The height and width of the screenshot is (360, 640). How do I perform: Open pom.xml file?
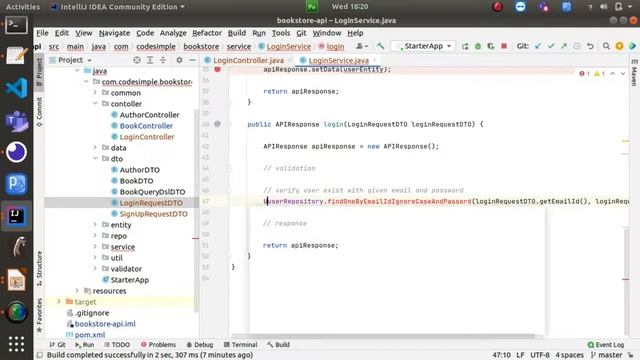point(90,335)
